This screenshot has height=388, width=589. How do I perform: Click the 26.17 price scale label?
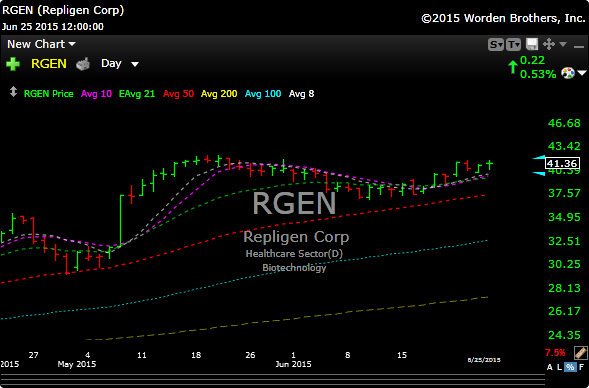tap(564, 311)
